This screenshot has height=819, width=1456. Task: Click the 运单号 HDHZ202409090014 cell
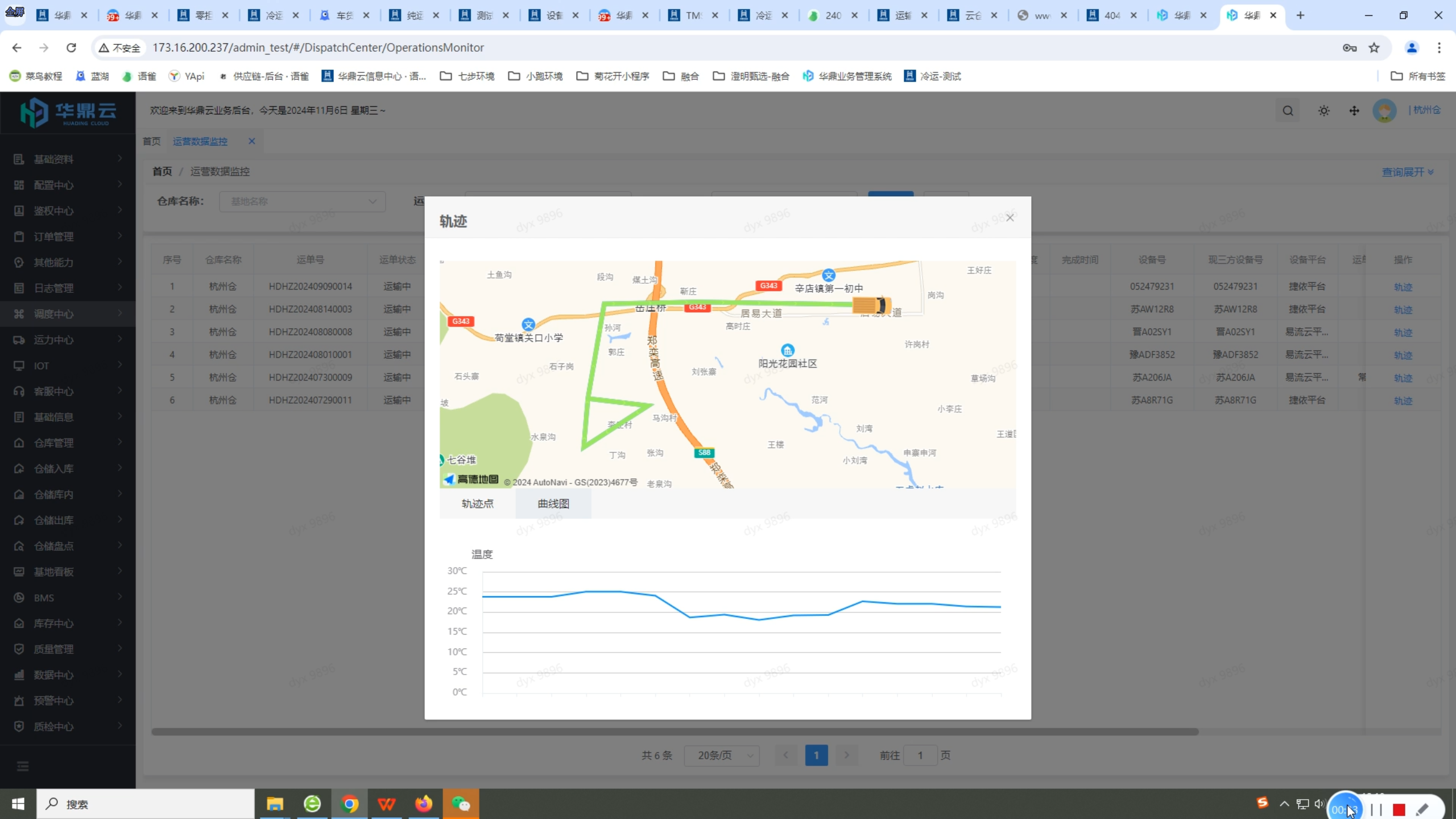[310, 286]
